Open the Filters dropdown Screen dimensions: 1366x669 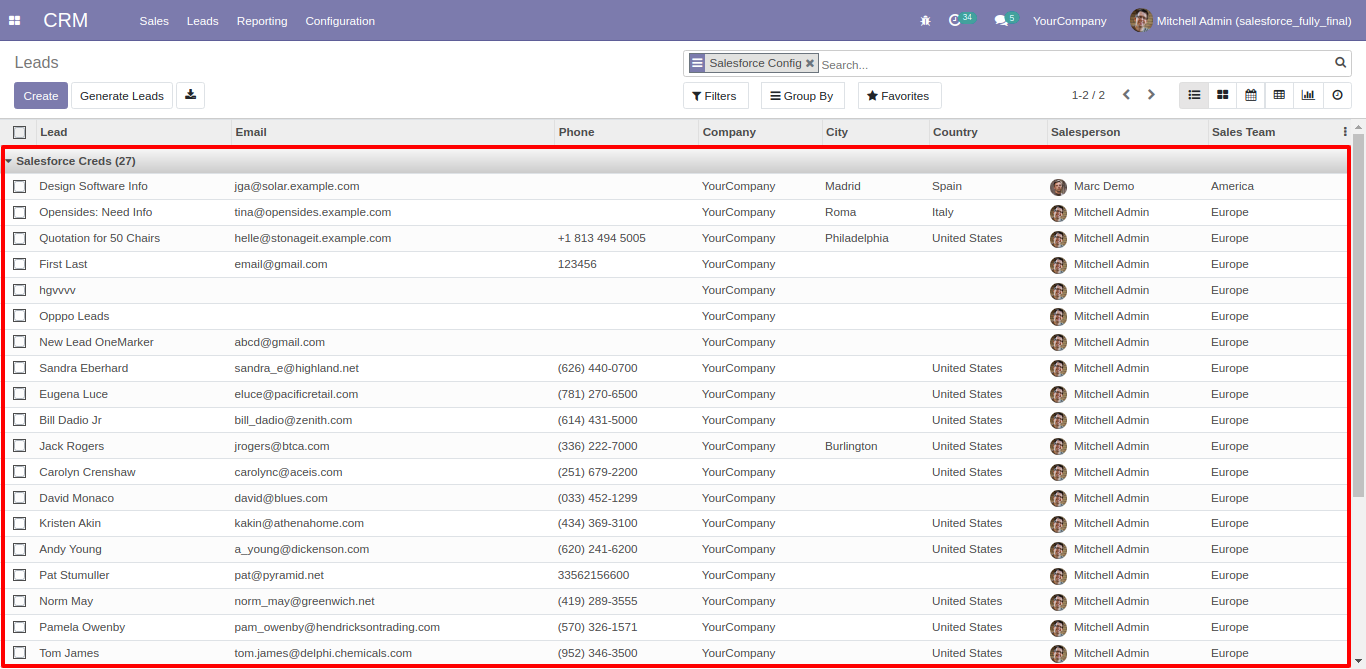point(714,96)
